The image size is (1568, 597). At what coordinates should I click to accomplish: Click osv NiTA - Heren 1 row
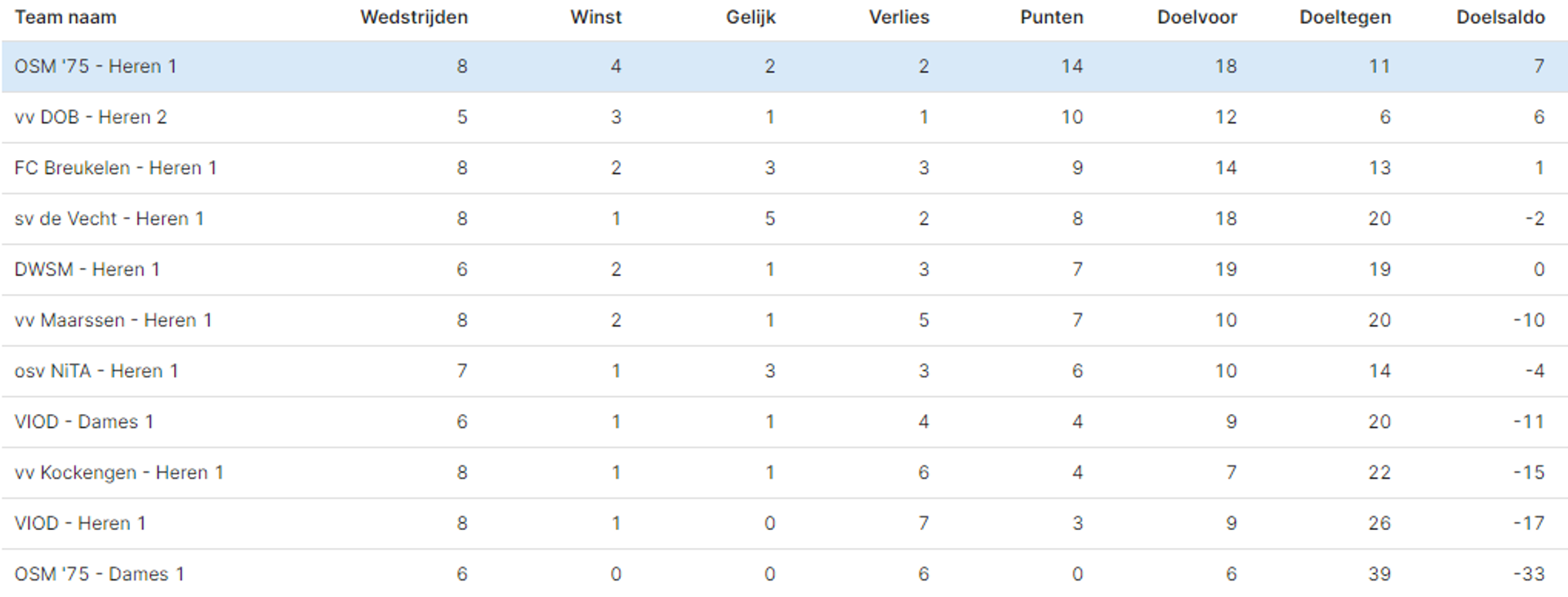[x=784, y=372]
